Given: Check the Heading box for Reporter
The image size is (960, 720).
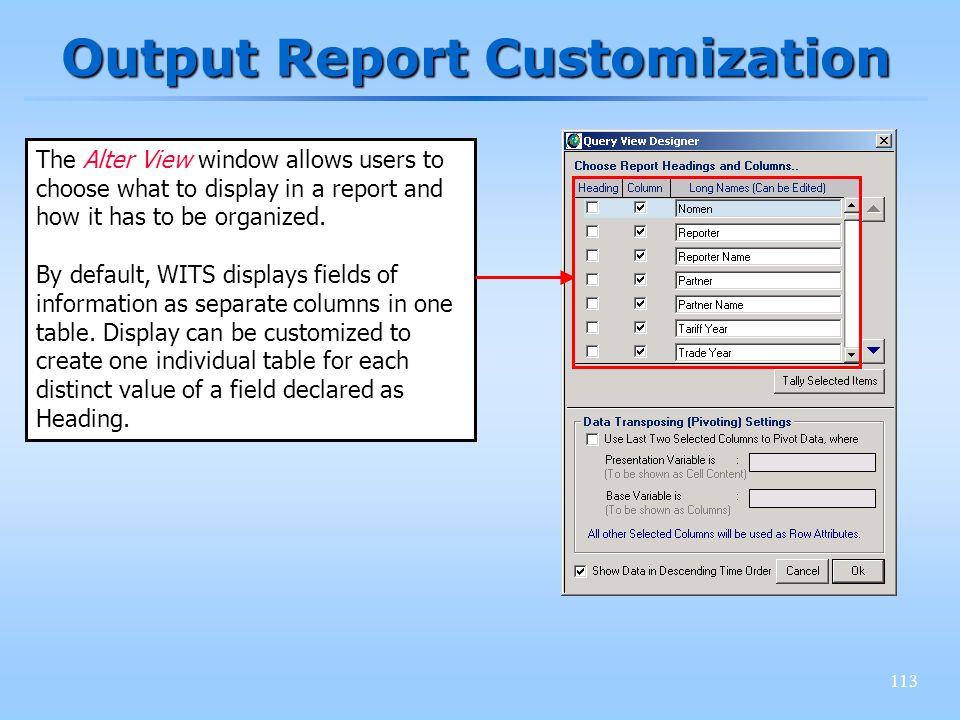Looking at the screenshot, I should [592, 231].
